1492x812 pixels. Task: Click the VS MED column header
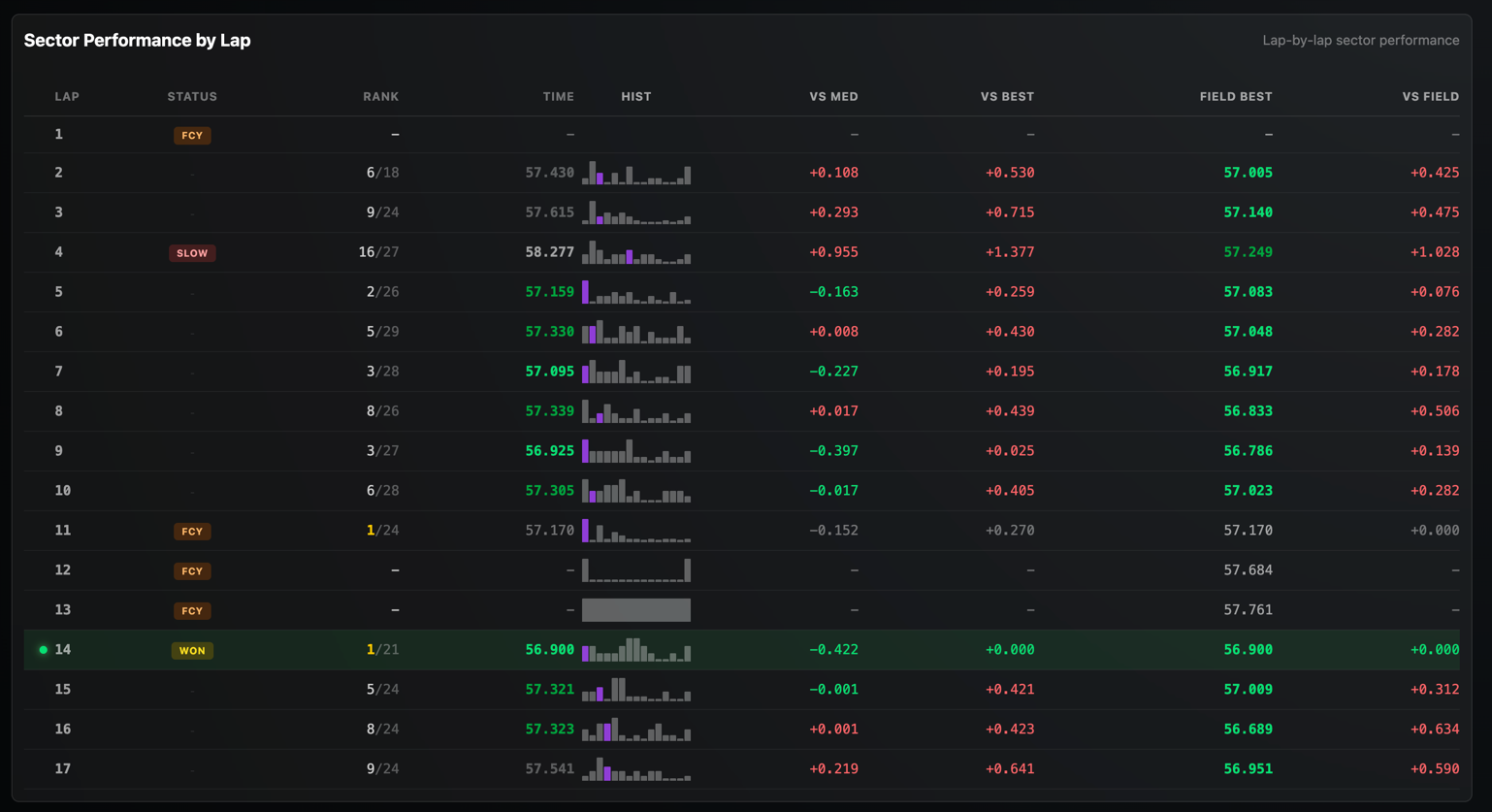834,97
